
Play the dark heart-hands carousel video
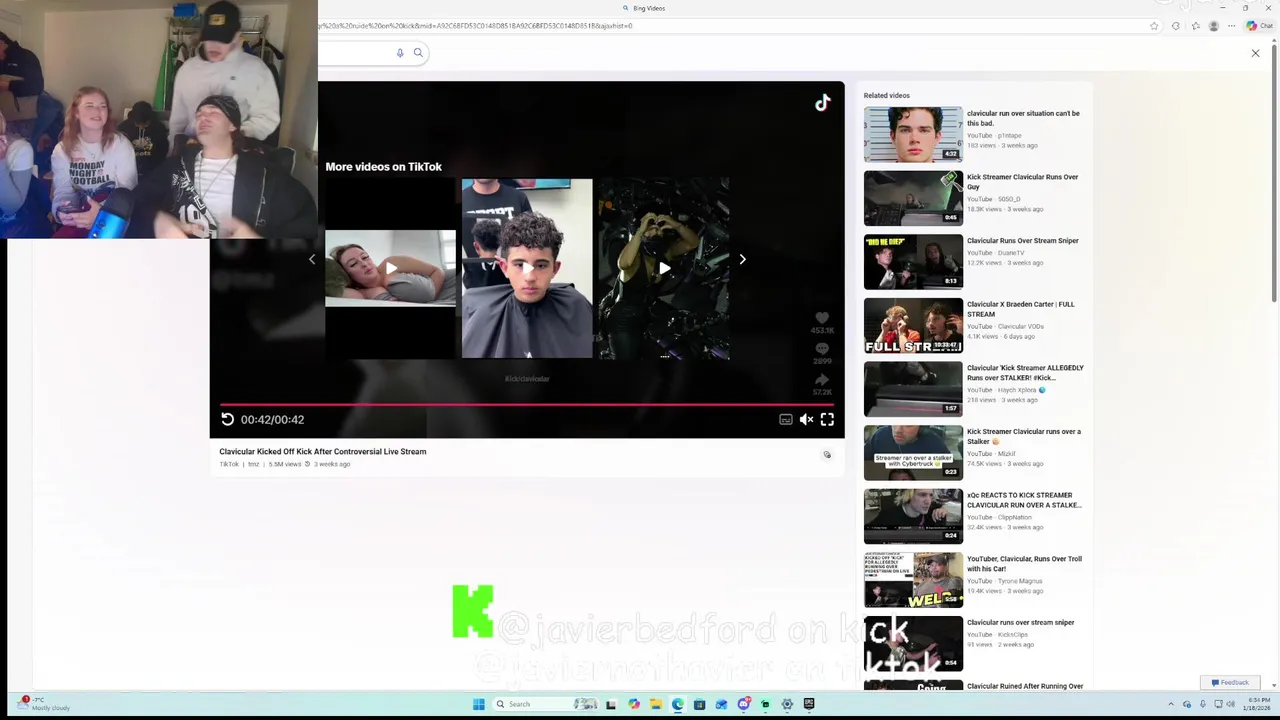664,268
